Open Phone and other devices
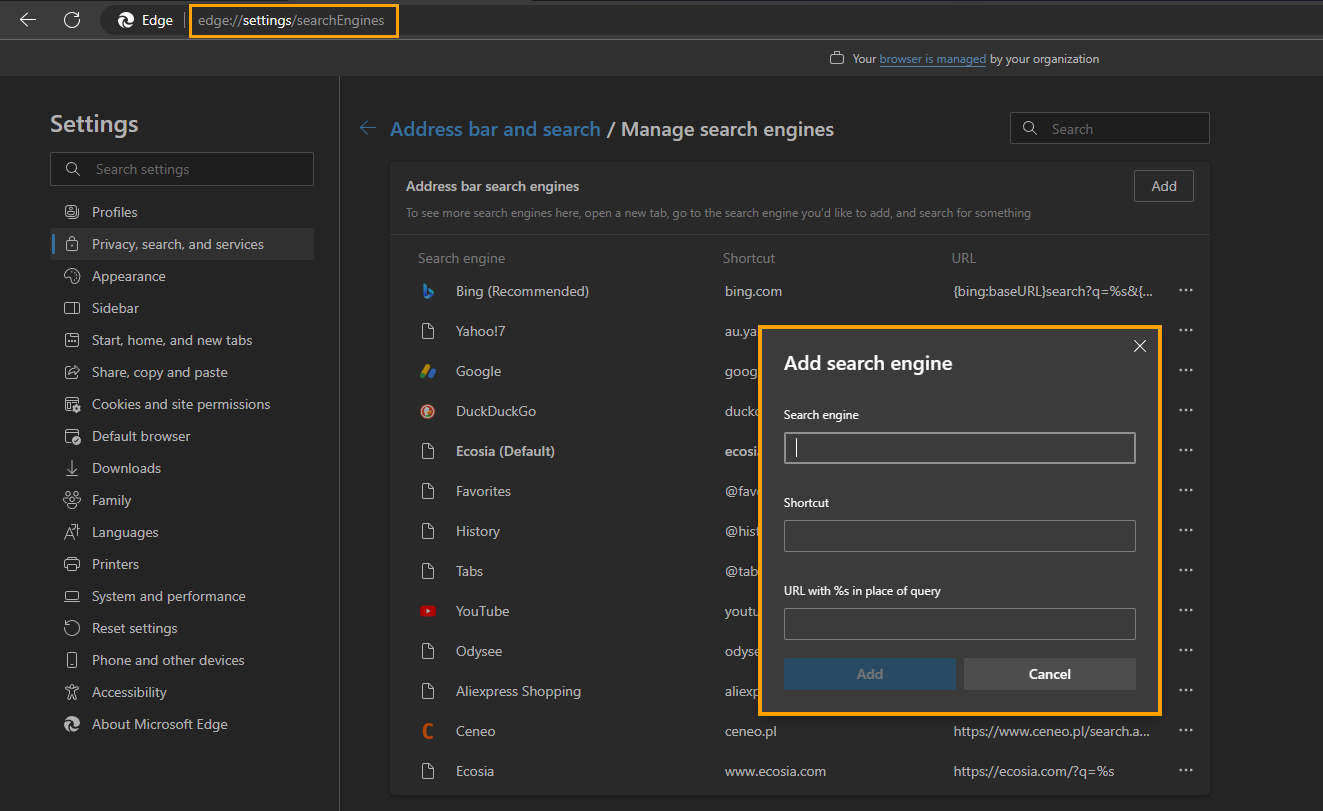The width and height of the screenshot is (1323, 811). tap(182, 660)
